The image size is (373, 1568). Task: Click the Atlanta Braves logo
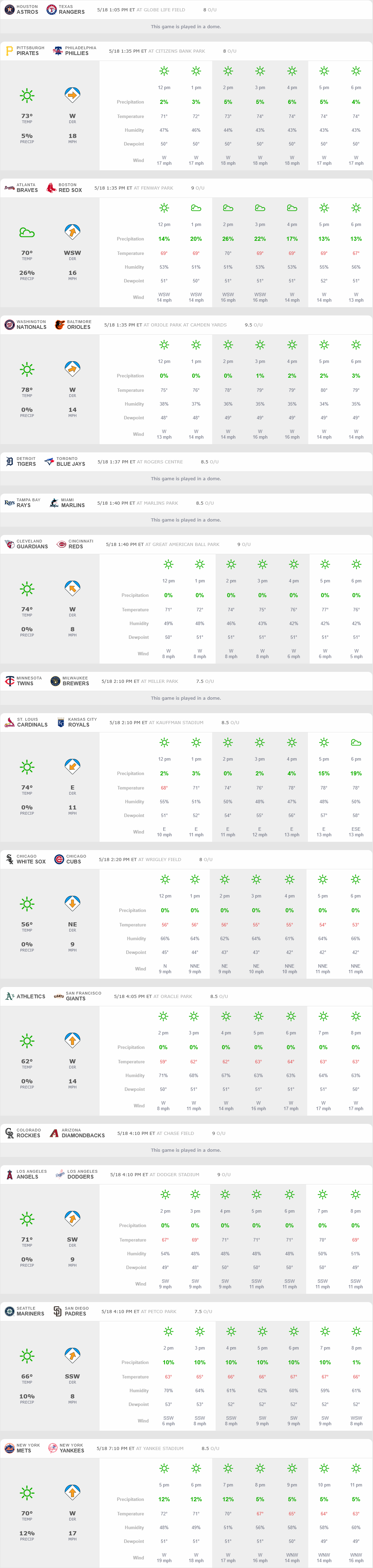pyautogui.click(x=9, y=188)
